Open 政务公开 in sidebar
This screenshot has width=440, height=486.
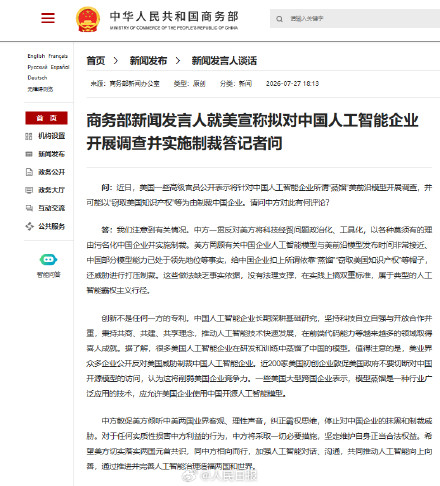(x=51, y=172)
